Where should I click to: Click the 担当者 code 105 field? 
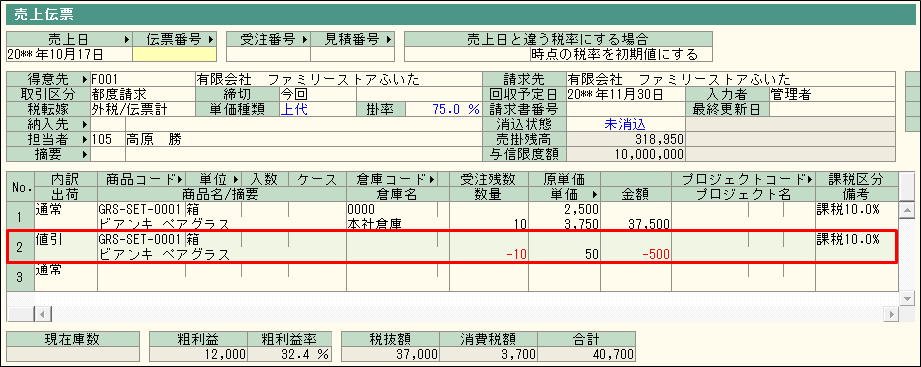tap(108, 139)
